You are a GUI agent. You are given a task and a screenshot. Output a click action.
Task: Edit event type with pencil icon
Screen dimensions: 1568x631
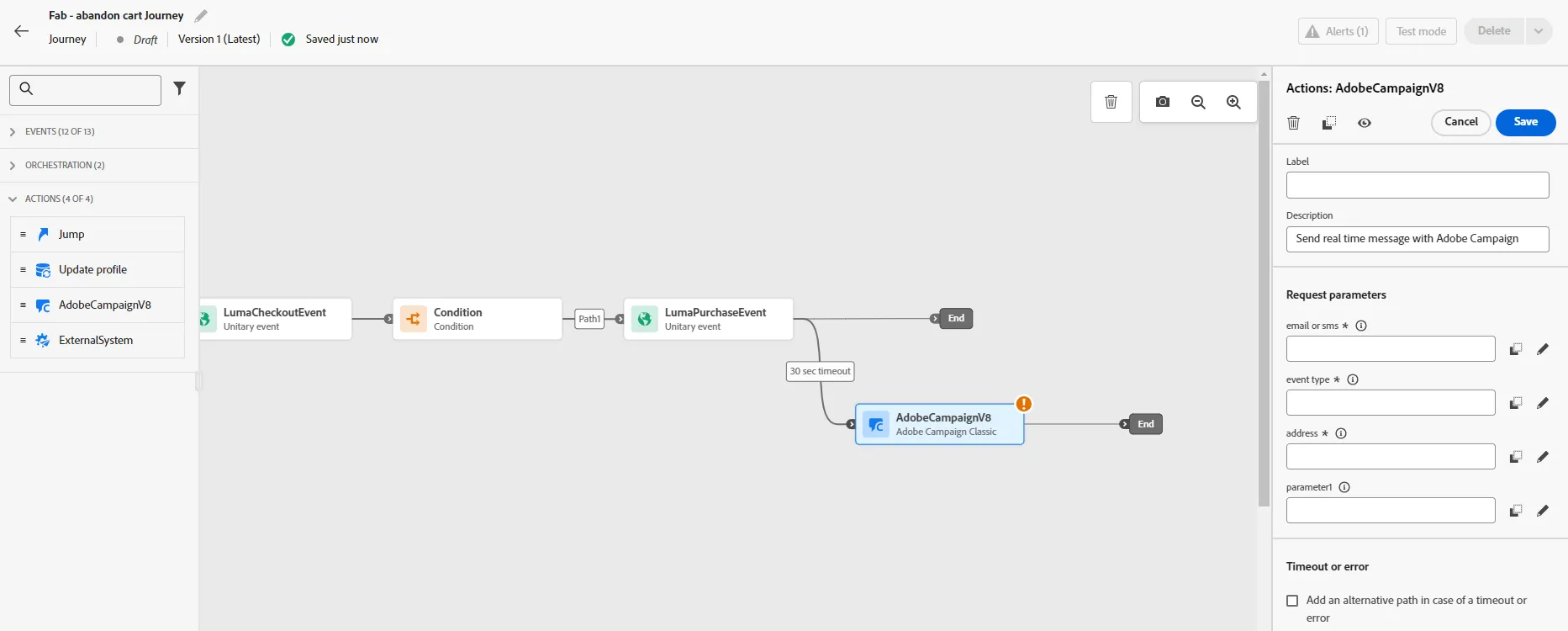pyautogui.click(x=1543, y=403)
